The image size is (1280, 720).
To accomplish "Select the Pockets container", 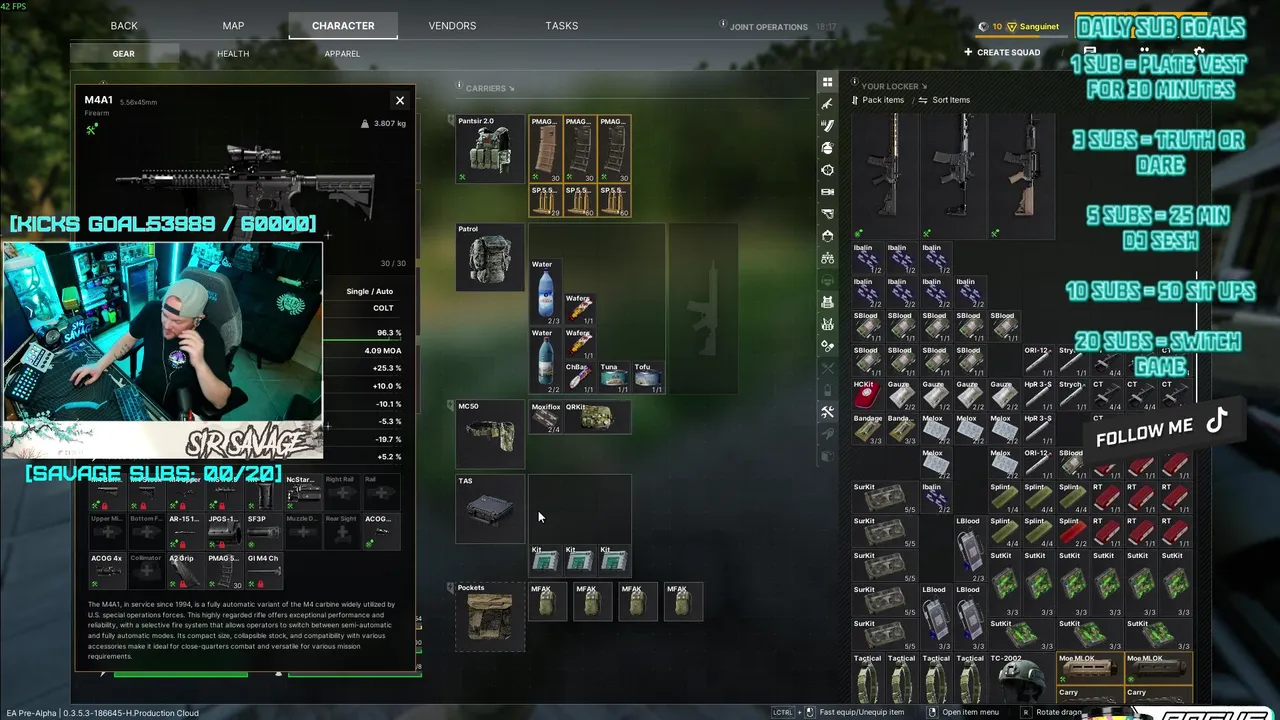I will click(x=490, y=616).
